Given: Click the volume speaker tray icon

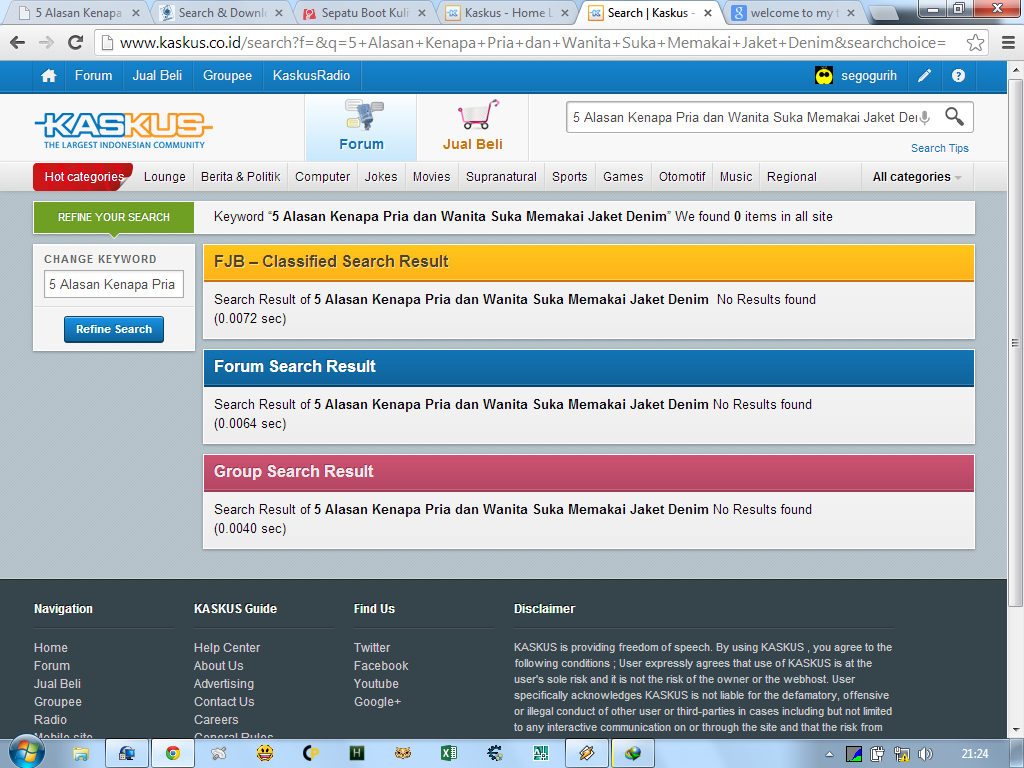Looking at the screenshot, I should coord(925,754).
